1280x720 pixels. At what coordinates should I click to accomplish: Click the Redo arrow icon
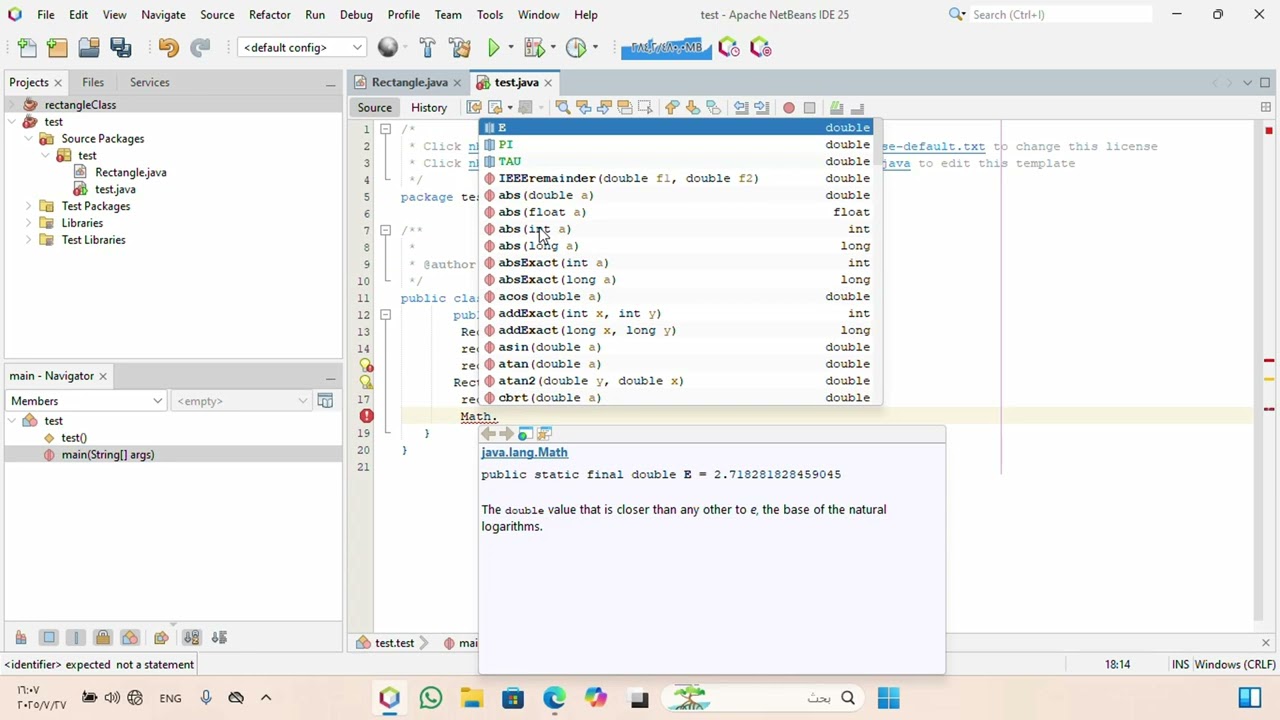(x=200, y=48)
